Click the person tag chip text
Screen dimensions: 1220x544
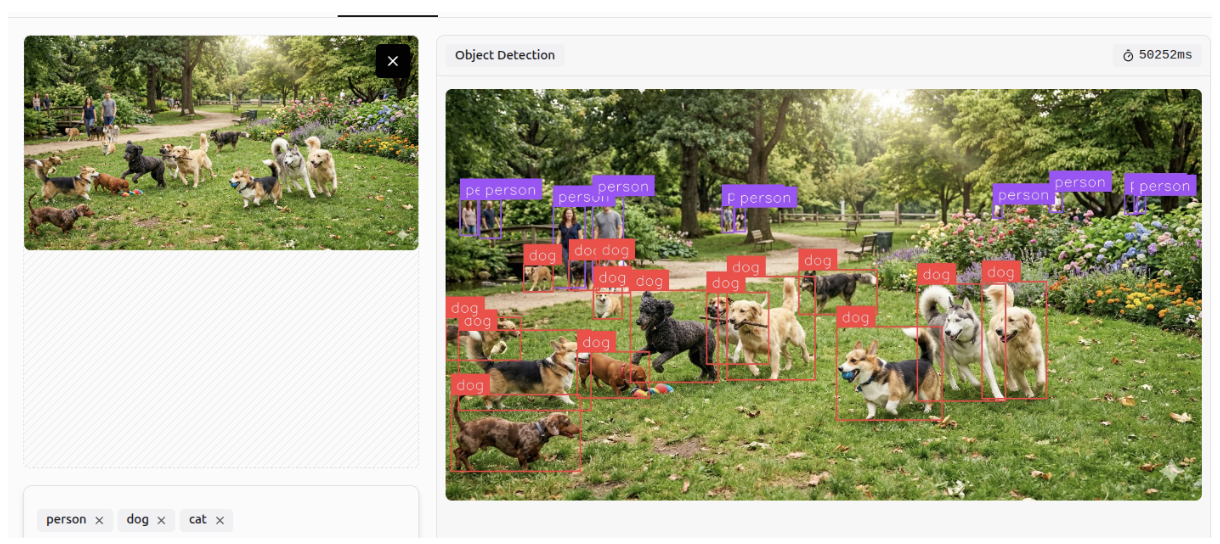tap(66, 520)
